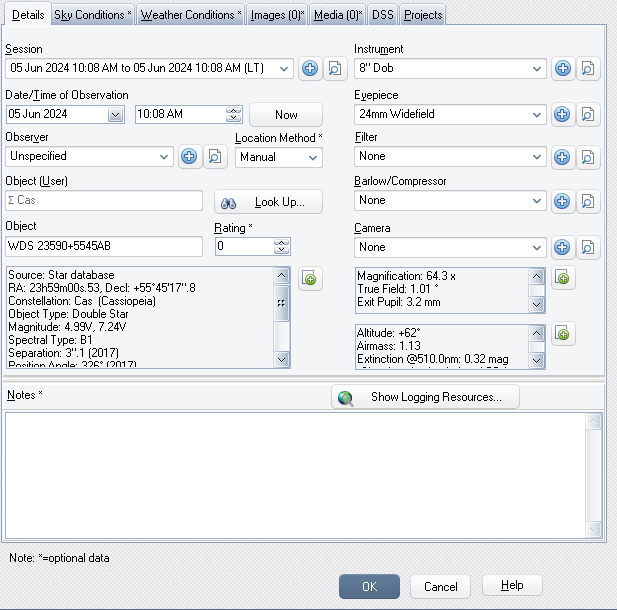Add a new Camera with plus icon

tap(563, 247)
